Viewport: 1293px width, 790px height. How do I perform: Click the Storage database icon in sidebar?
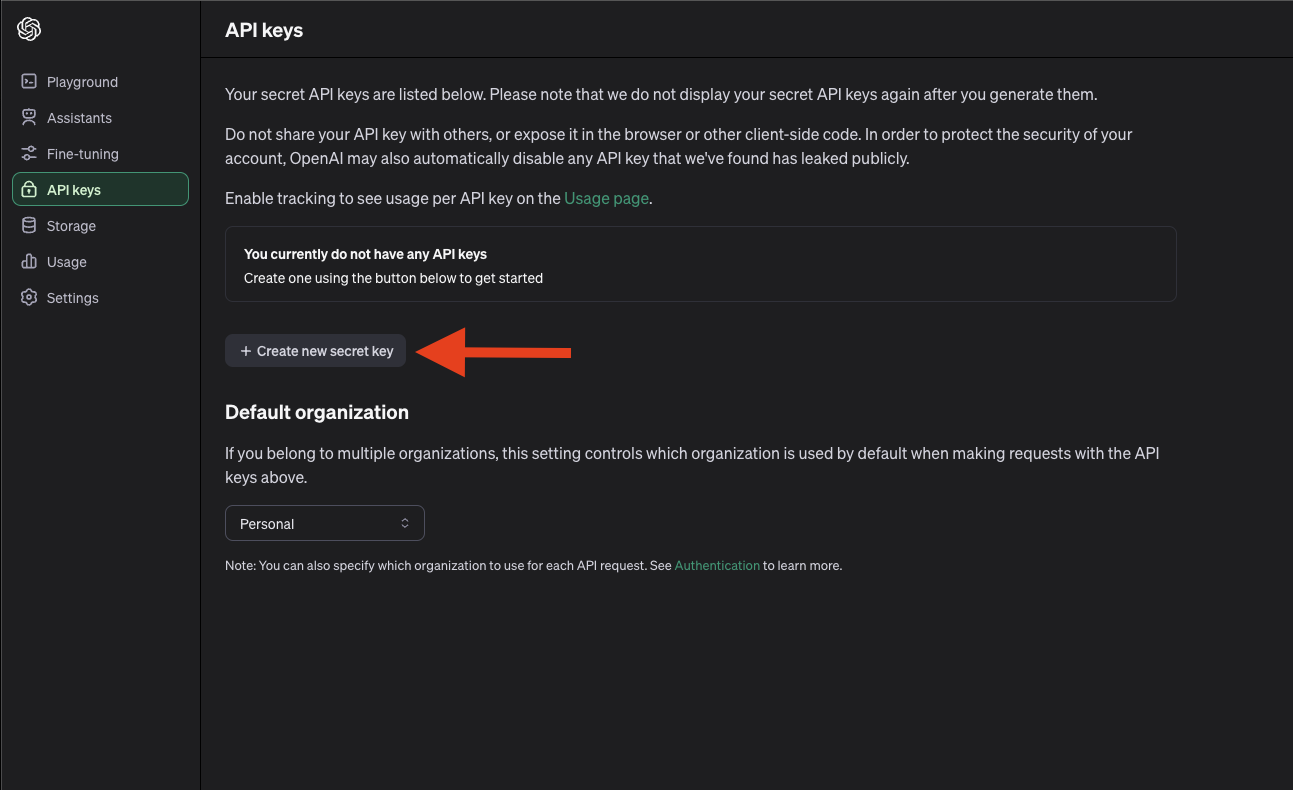point(29,226)
